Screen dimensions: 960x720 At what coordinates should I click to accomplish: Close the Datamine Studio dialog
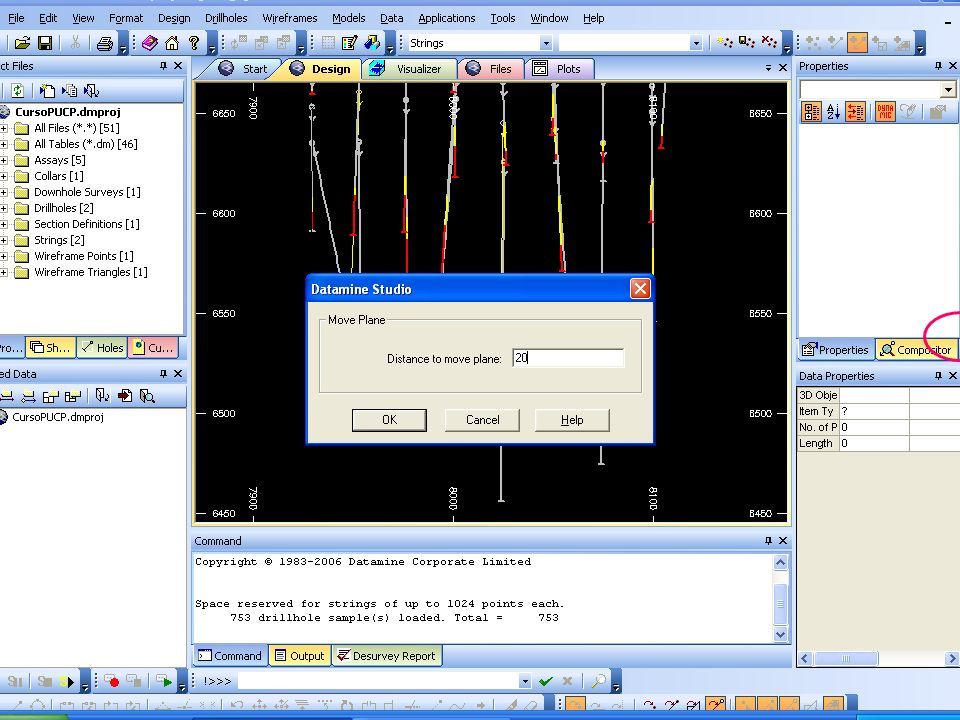640,288
